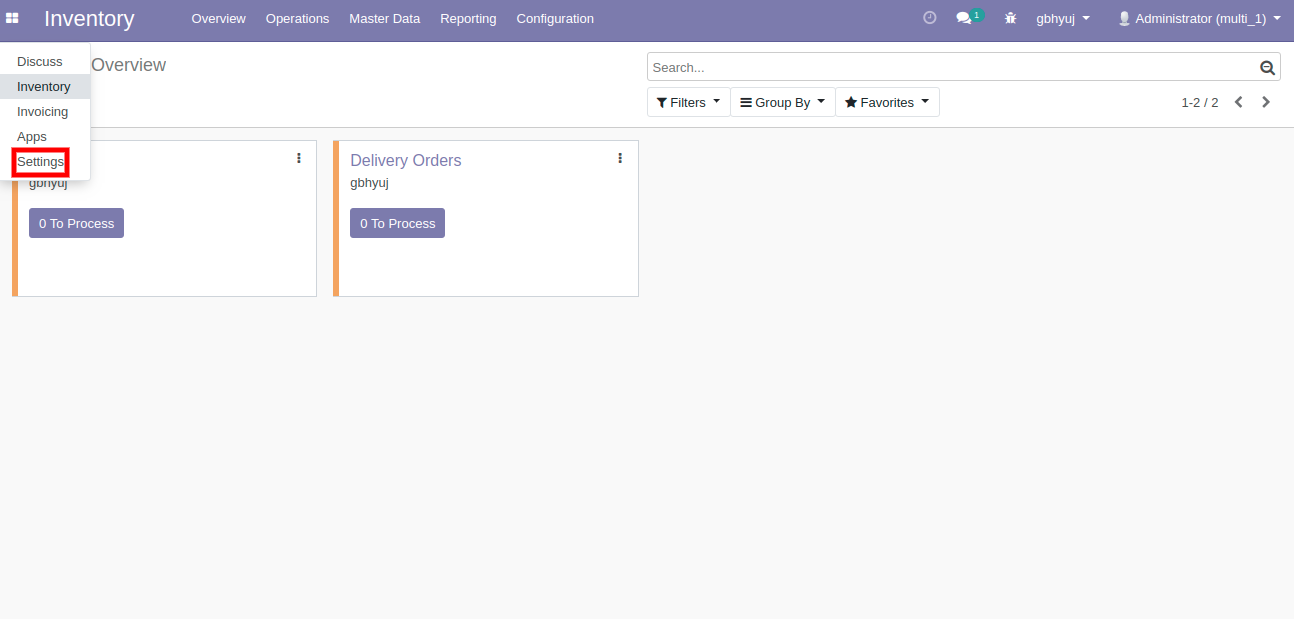Choose Discuss from the apps menu
Viewport: 1294px width, 619px height.
pos(40,62)
